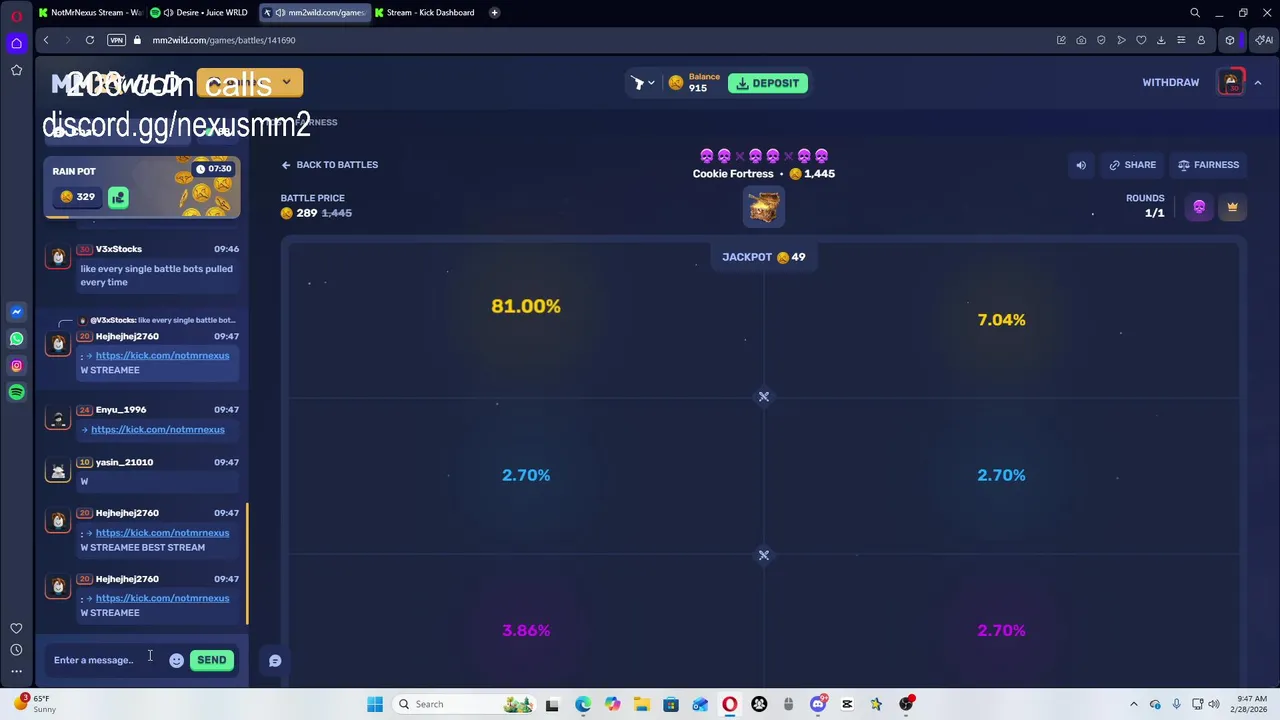Open Enyu_1996's kick.com link
The image size is (1280, 720).
(x=158, y=429)
